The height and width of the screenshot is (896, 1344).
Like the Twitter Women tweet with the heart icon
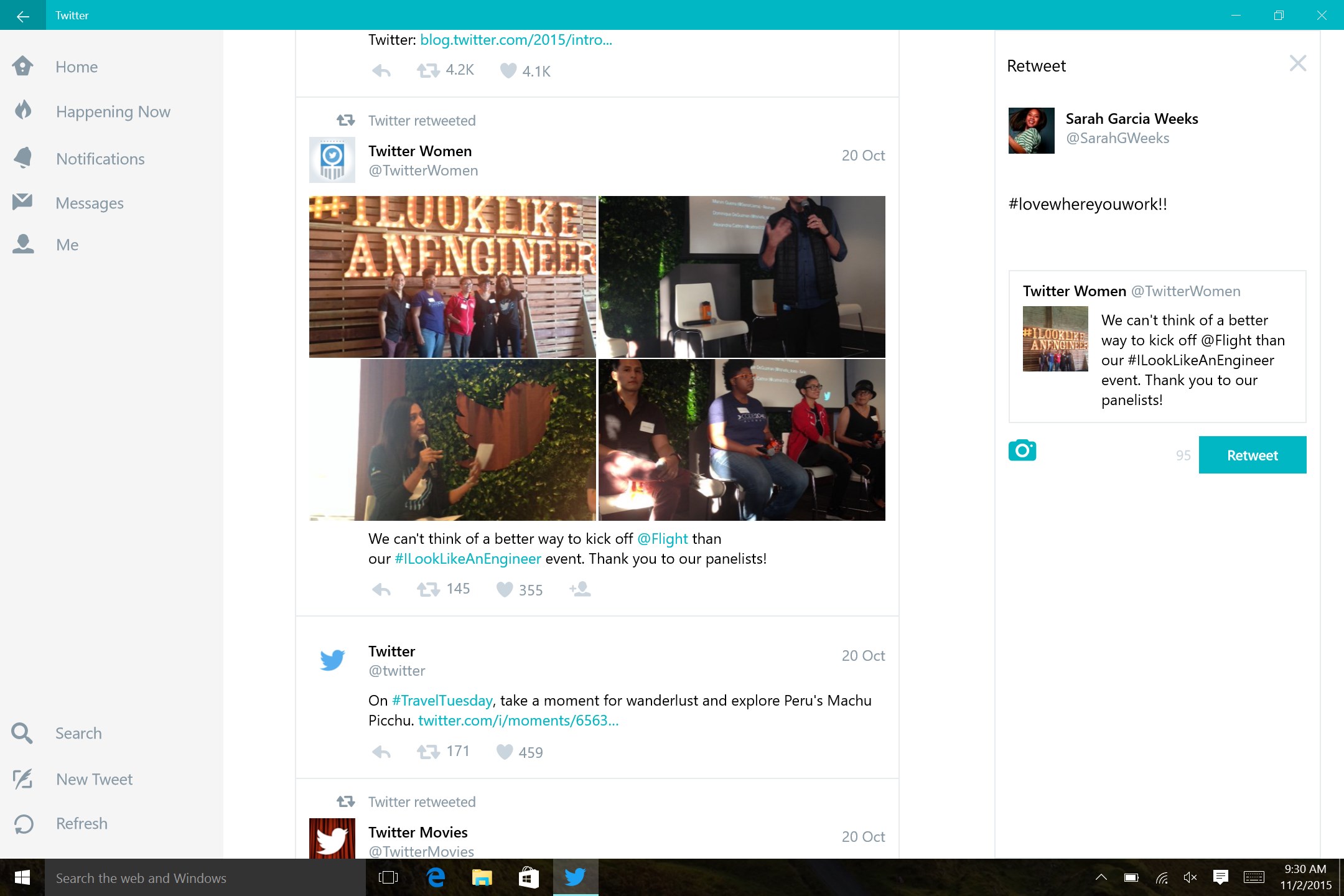(x=505, y=589)
